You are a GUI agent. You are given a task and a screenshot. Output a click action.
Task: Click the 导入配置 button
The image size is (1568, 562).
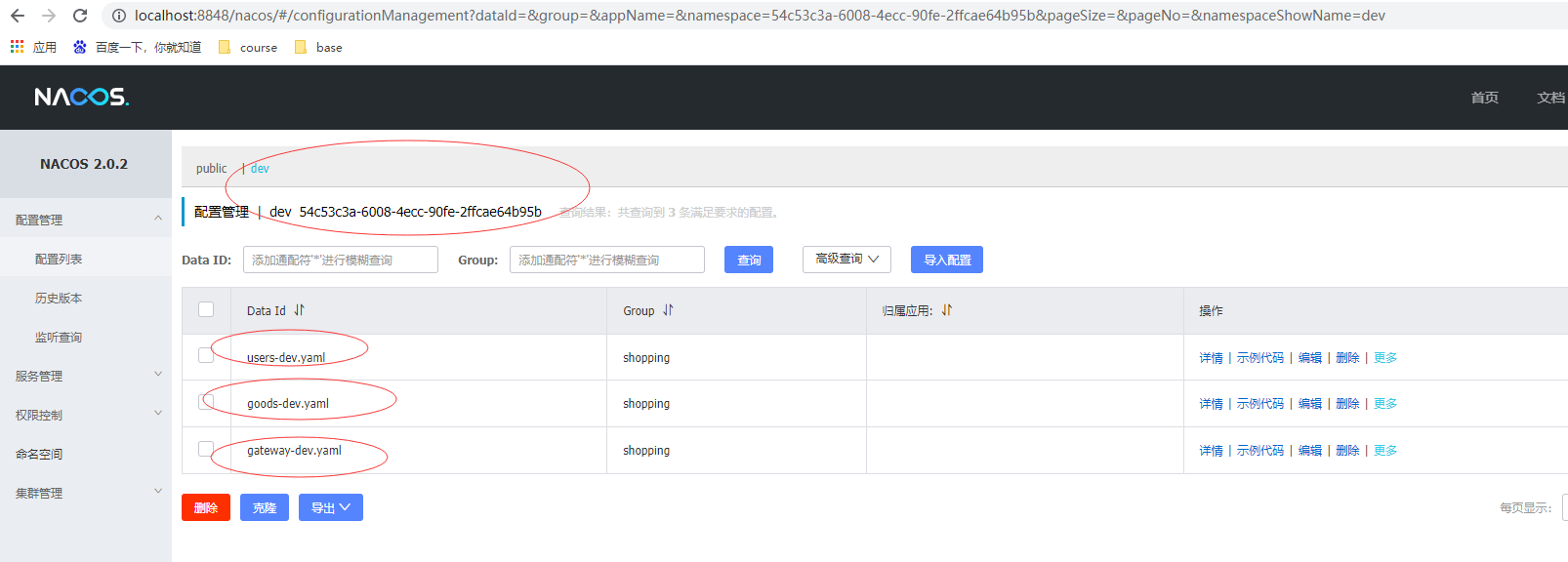[947, 260]
